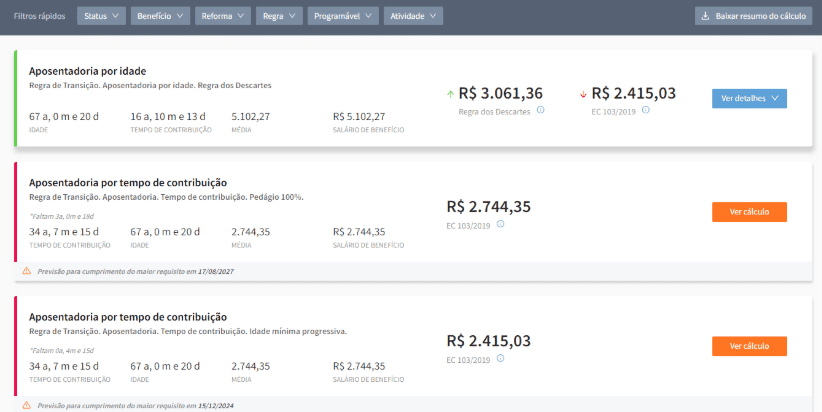
Task: Click info icon beside EC 103/2019 in third card
Action: coord(500,357)
